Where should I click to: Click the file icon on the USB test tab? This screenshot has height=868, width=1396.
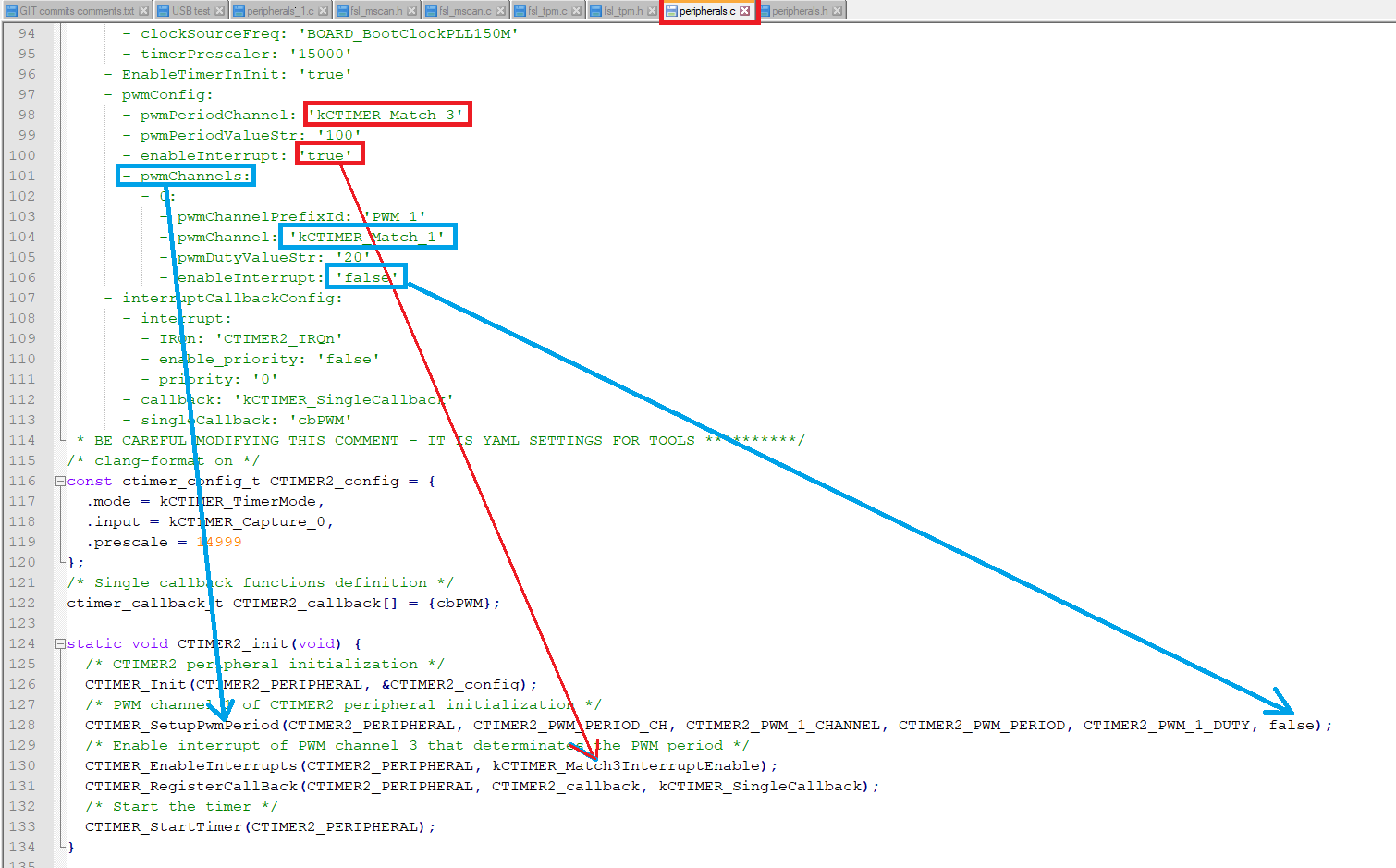coord(164,11)
